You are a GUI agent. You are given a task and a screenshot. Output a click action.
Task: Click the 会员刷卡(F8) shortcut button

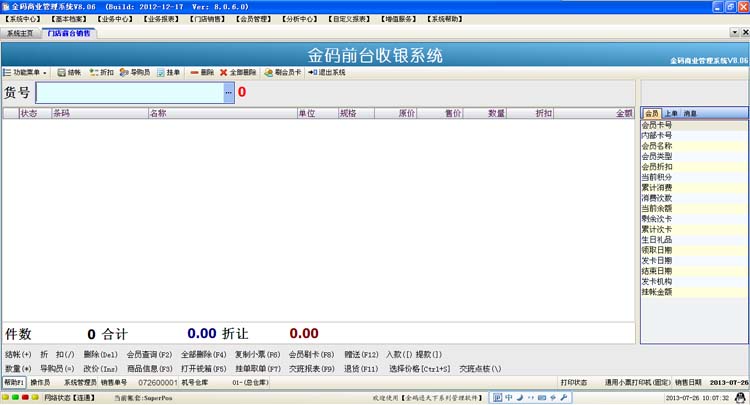pyautogui.click(x=311, y=355)
